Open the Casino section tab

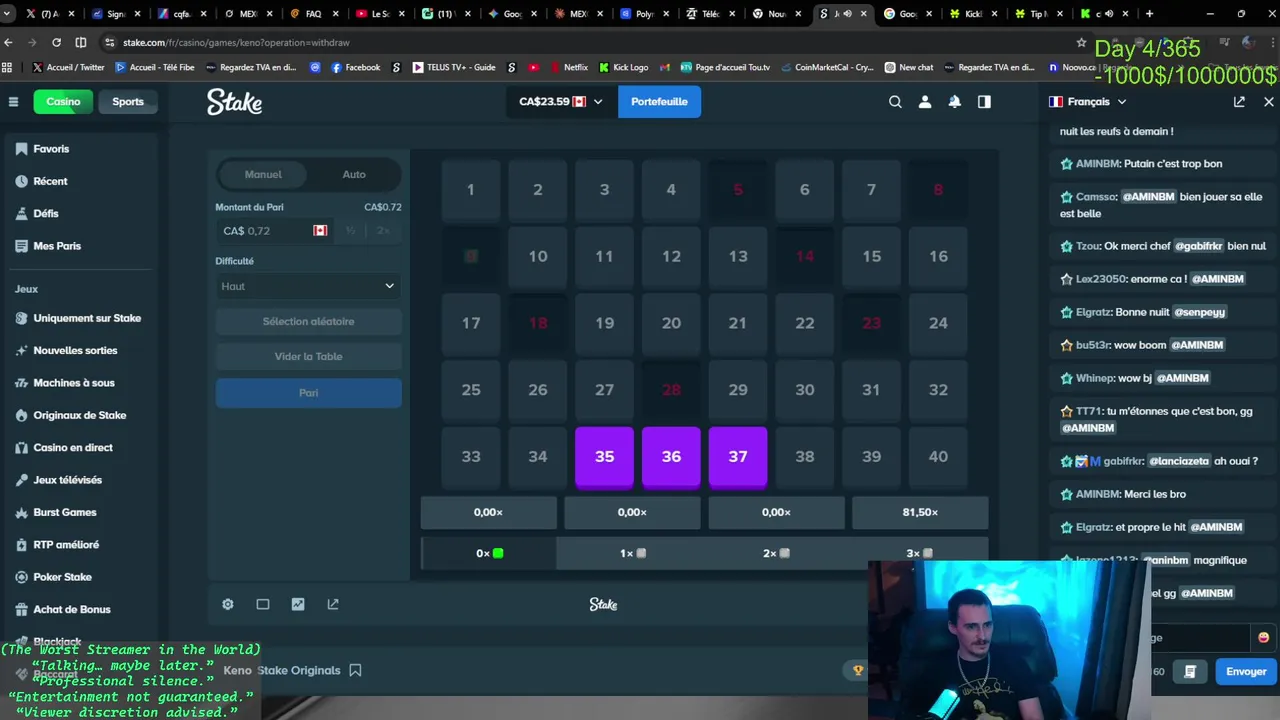pyautogui.click(x=63, y=102)
